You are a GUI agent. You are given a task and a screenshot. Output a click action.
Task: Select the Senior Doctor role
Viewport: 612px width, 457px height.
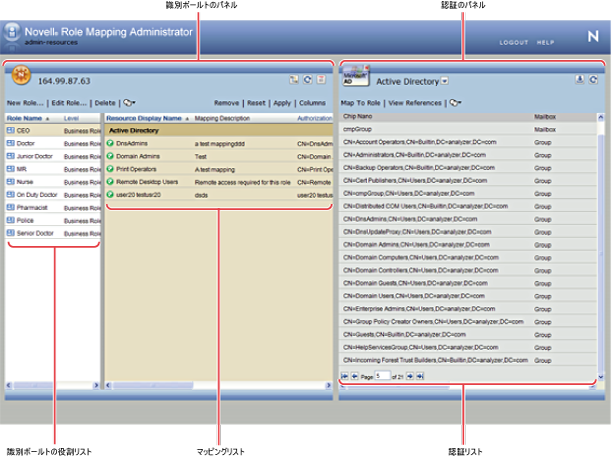pyautogui.click(x=53, y=233)
